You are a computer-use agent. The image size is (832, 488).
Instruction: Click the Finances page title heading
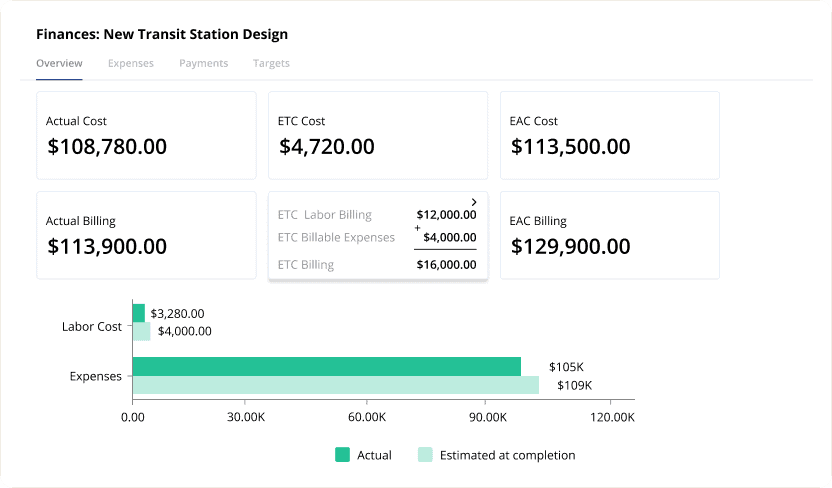[162, 34]
